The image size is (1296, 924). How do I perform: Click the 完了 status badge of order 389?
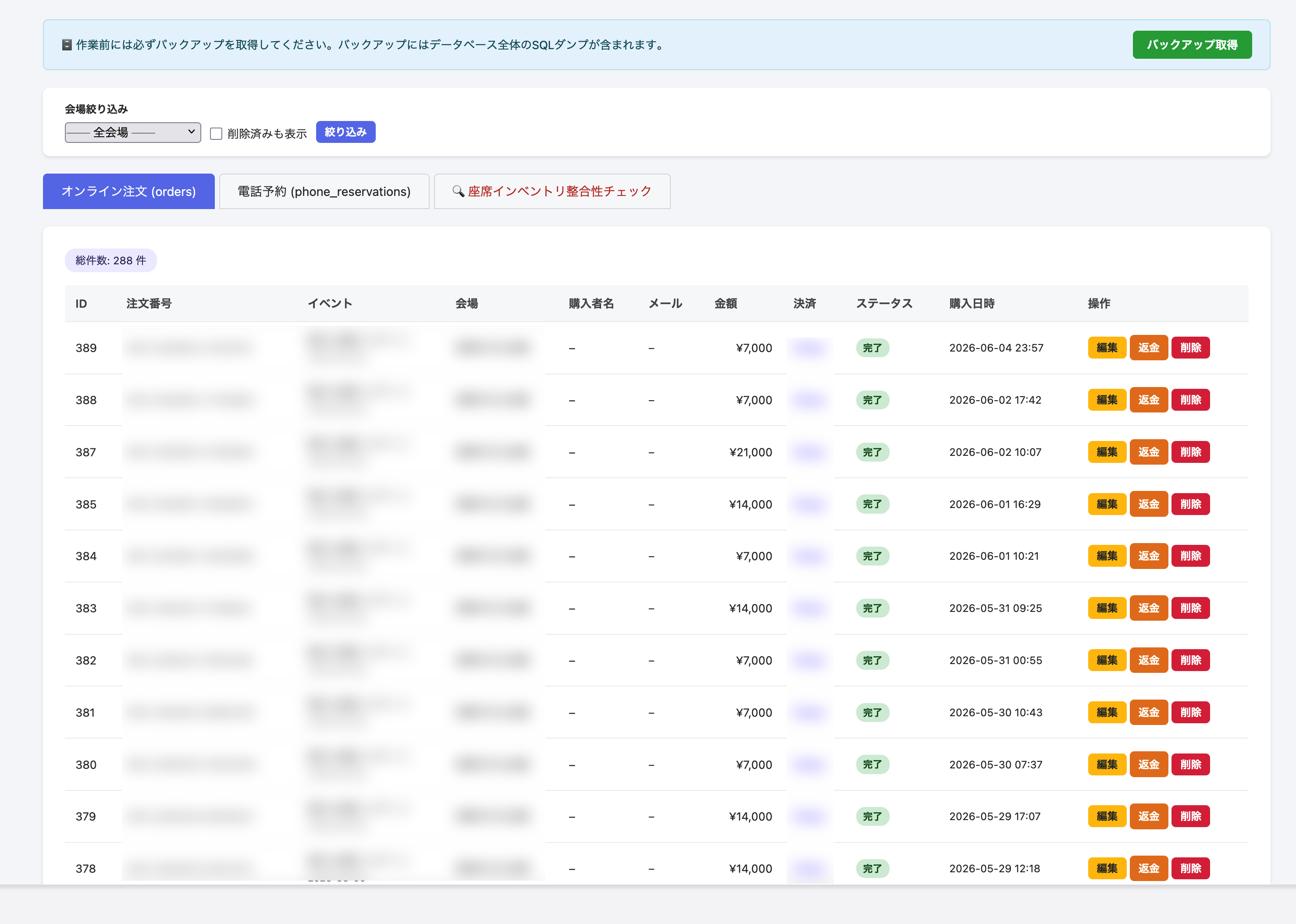[x=872, y=348]
